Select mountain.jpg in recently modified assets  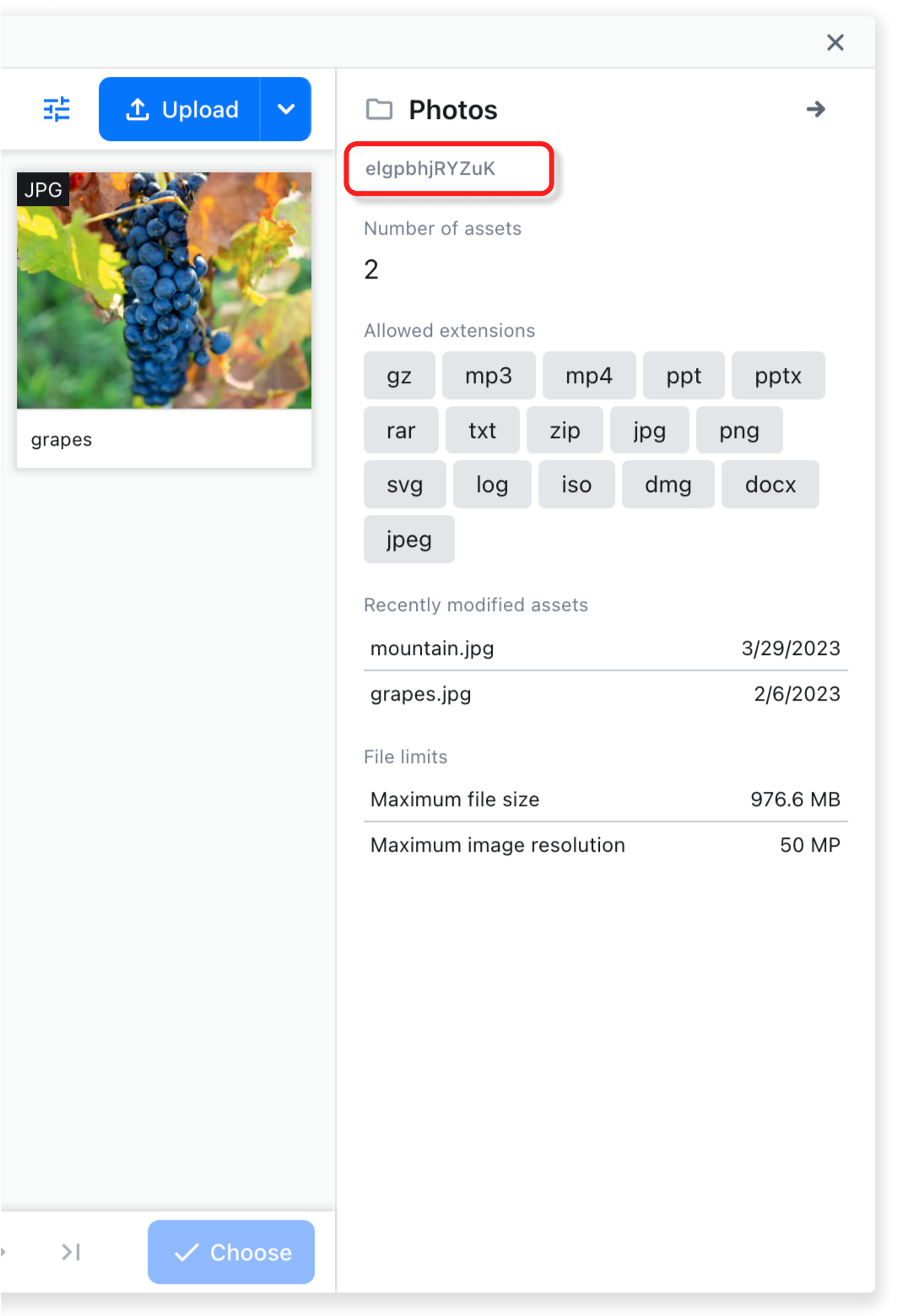pos(432,648)
